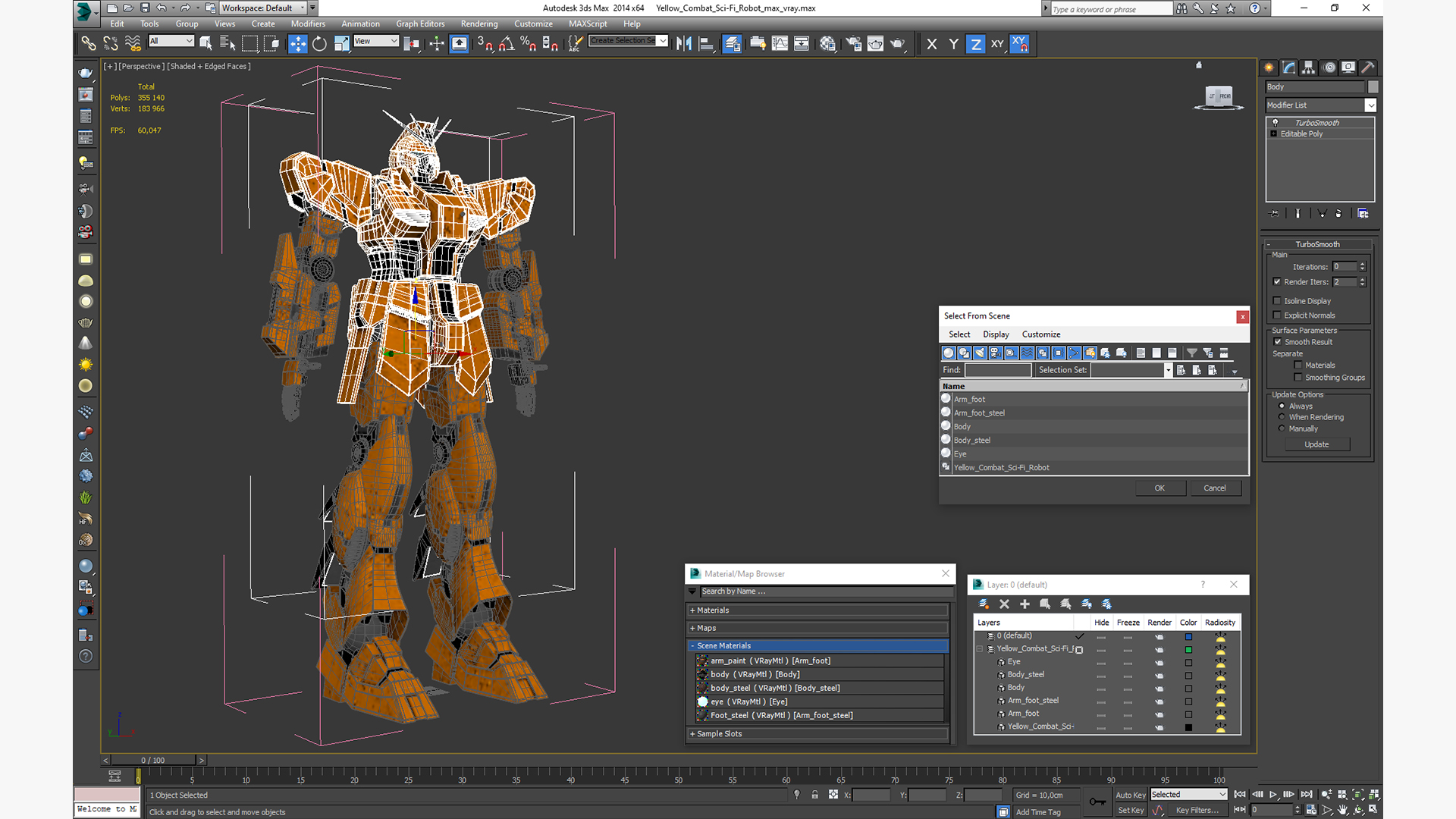Open the Modifiers menu
The width and height of the screenshot is (1456, 819).
308,24
